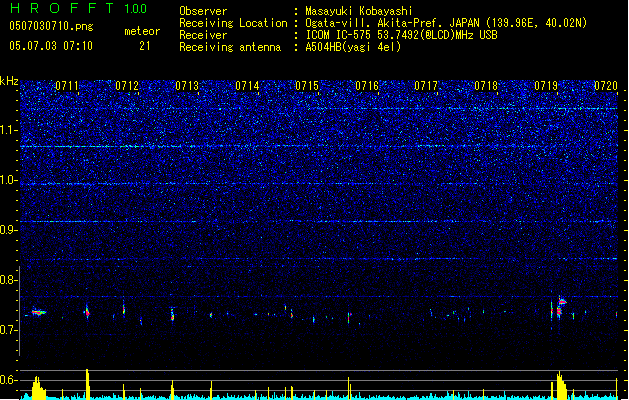Click the A504HB(yagi 4el) antenna text

click(x=353, y=47)
